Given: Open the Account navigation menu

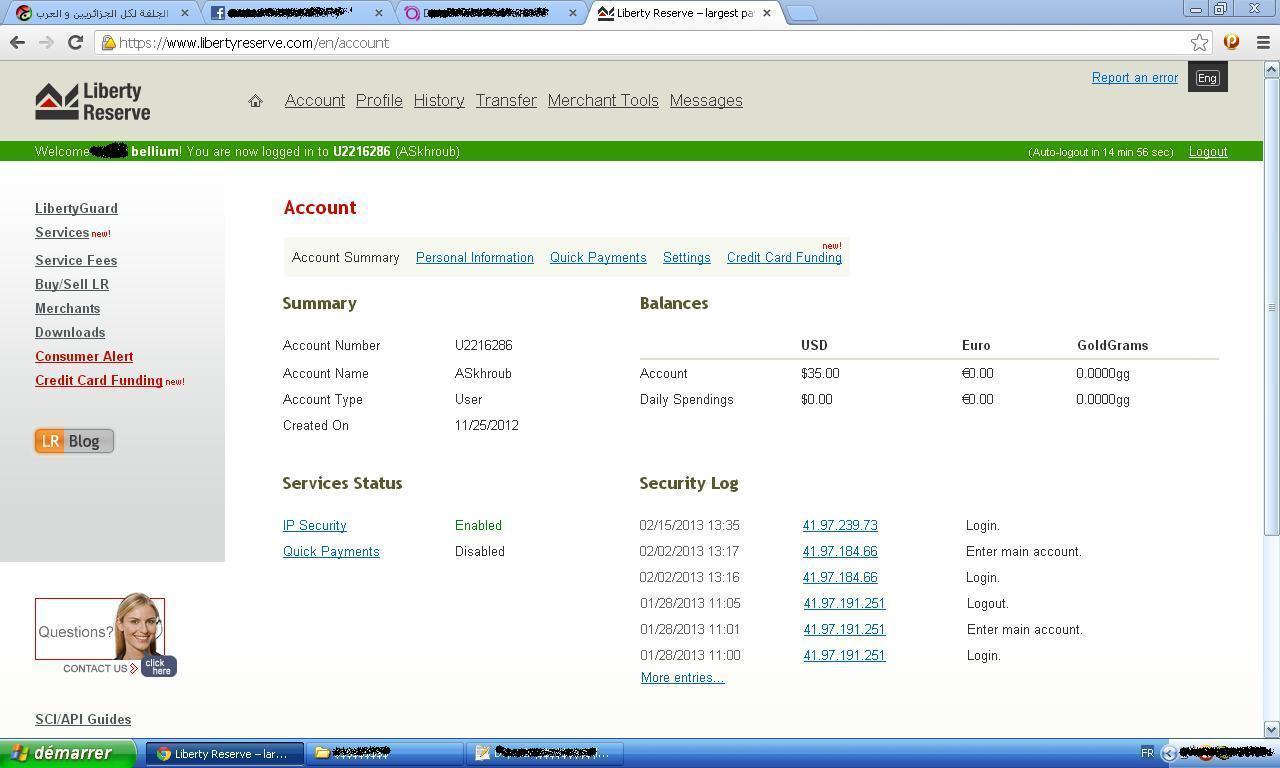Looking at the screenshot, I should [315, 100].
